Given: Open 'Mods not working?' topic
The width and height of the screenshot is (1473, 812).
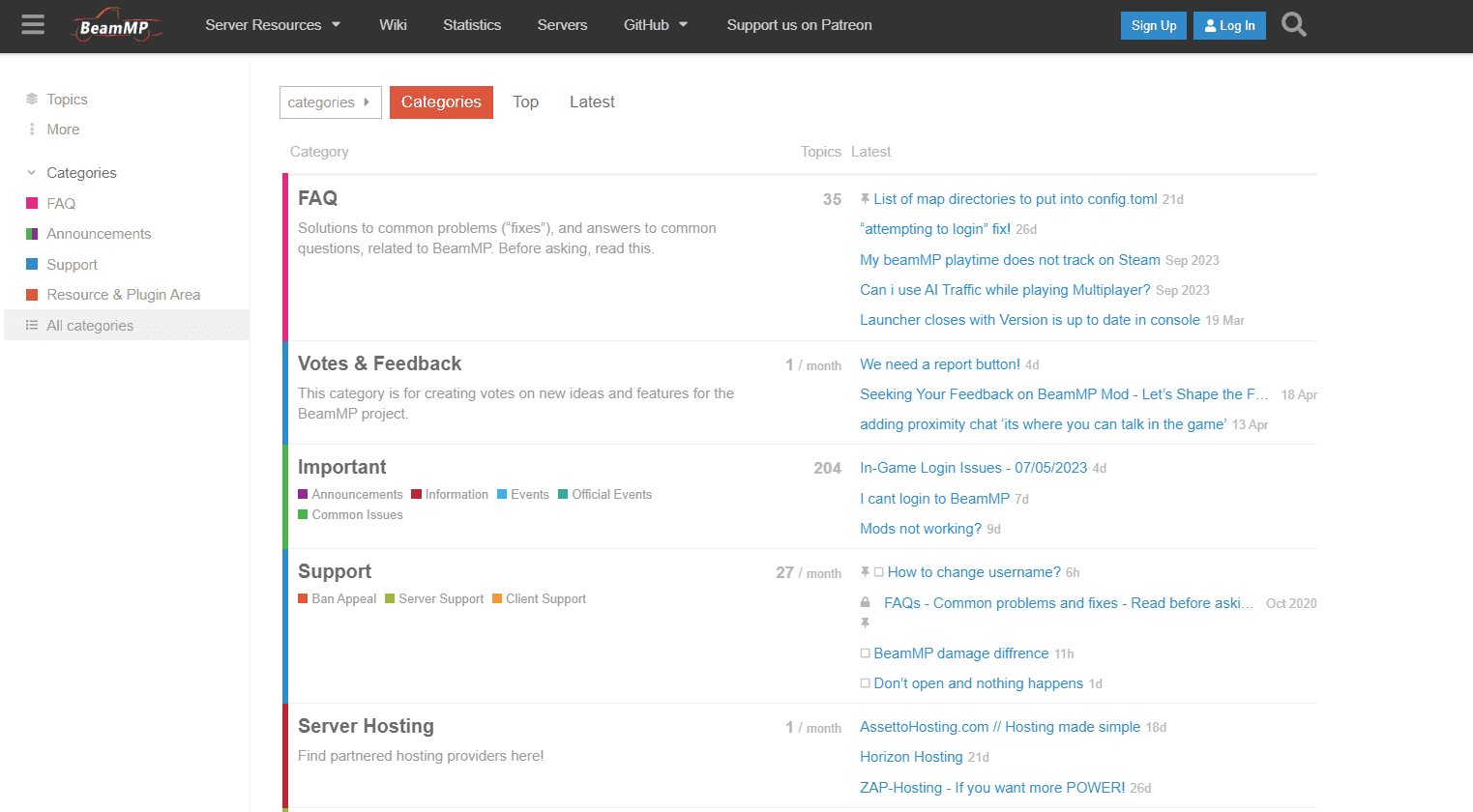Looking at the screenshot, I should click(x=921, y=529).
